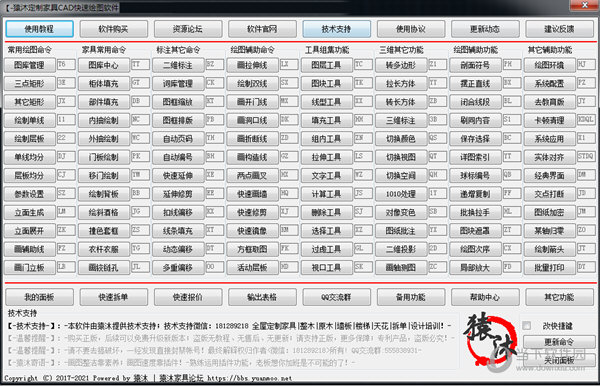Focus shortcut field beside 图层工具

(x=363, y=65)
